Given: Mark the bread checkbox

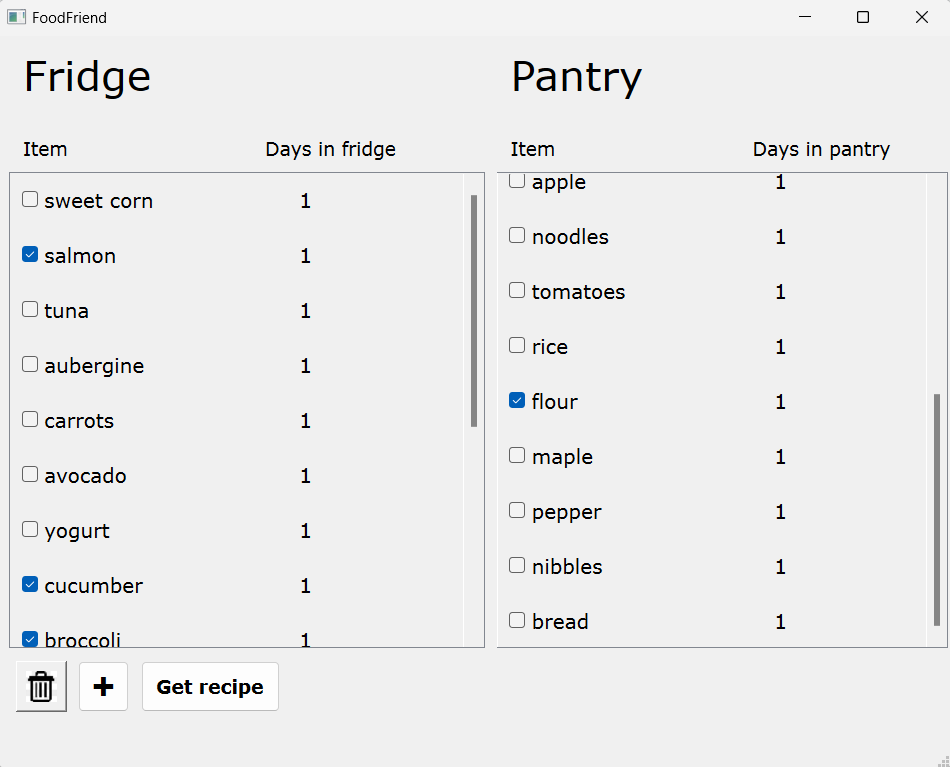Looking at the screenshot, I should coord(517,621).
